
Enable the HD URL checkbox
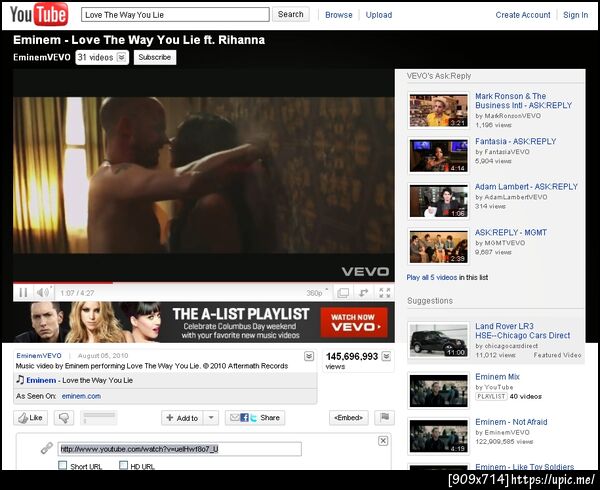point(123,465)
